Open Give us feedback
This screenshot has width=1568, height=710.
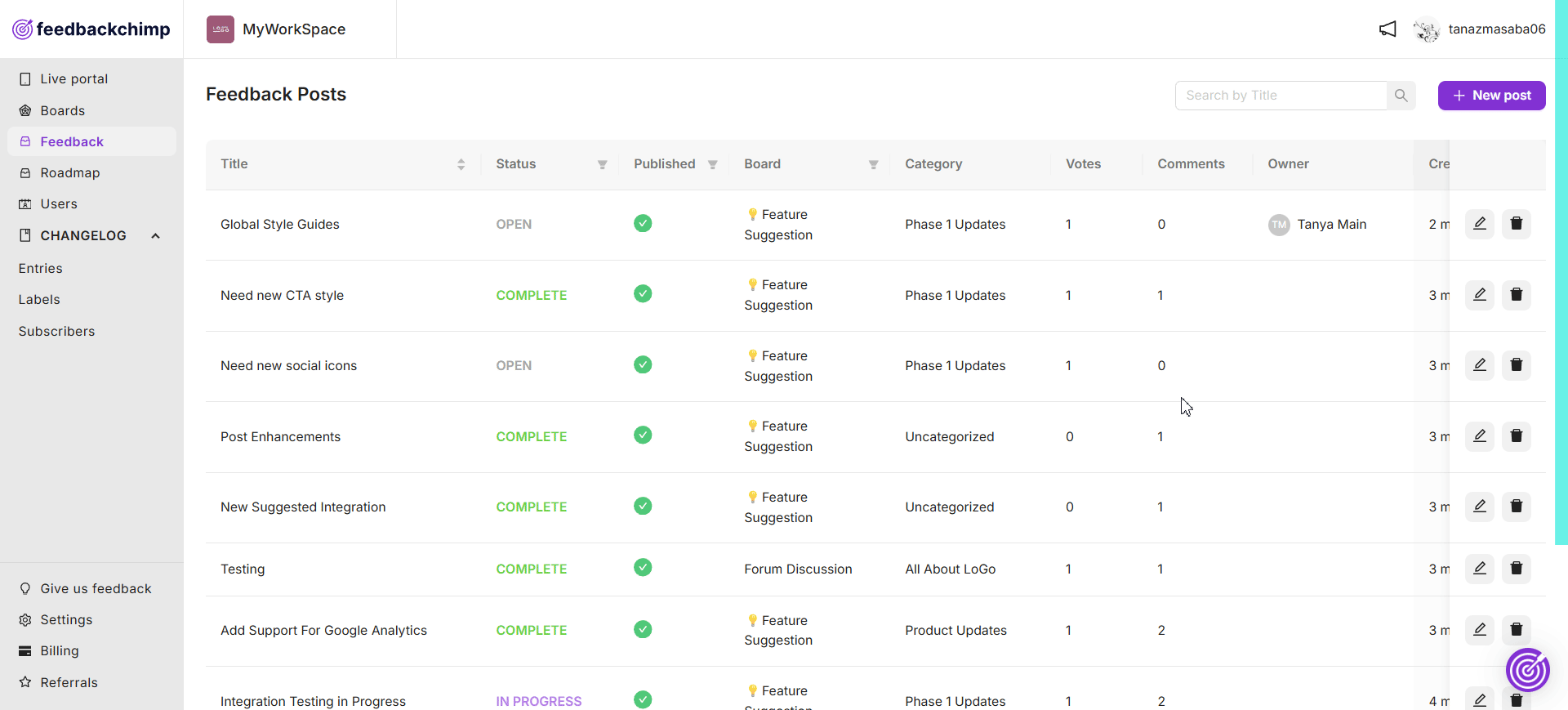[91, 588]
